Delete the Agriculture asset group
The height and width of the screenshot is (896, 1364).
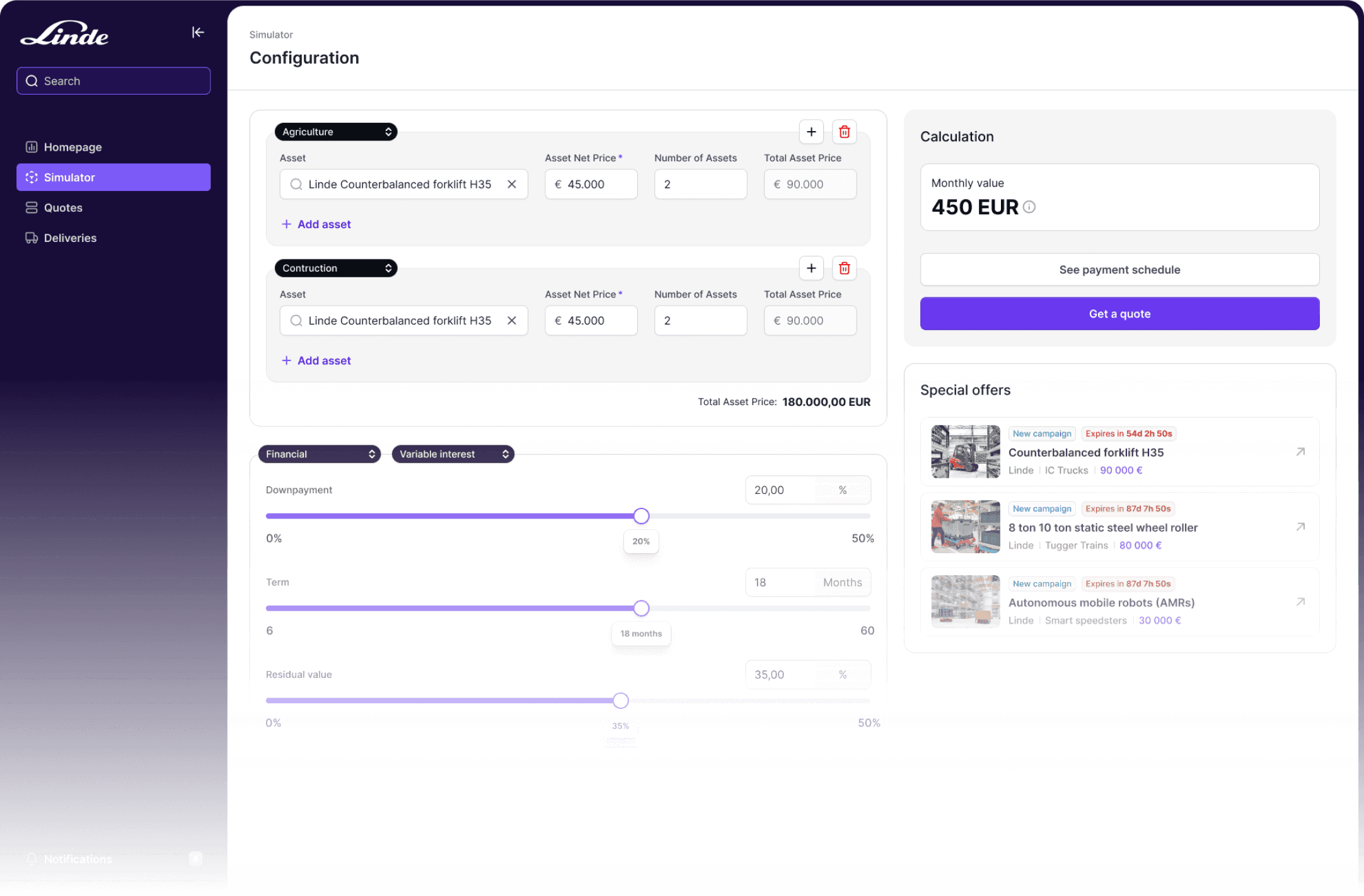pos(844,132)
